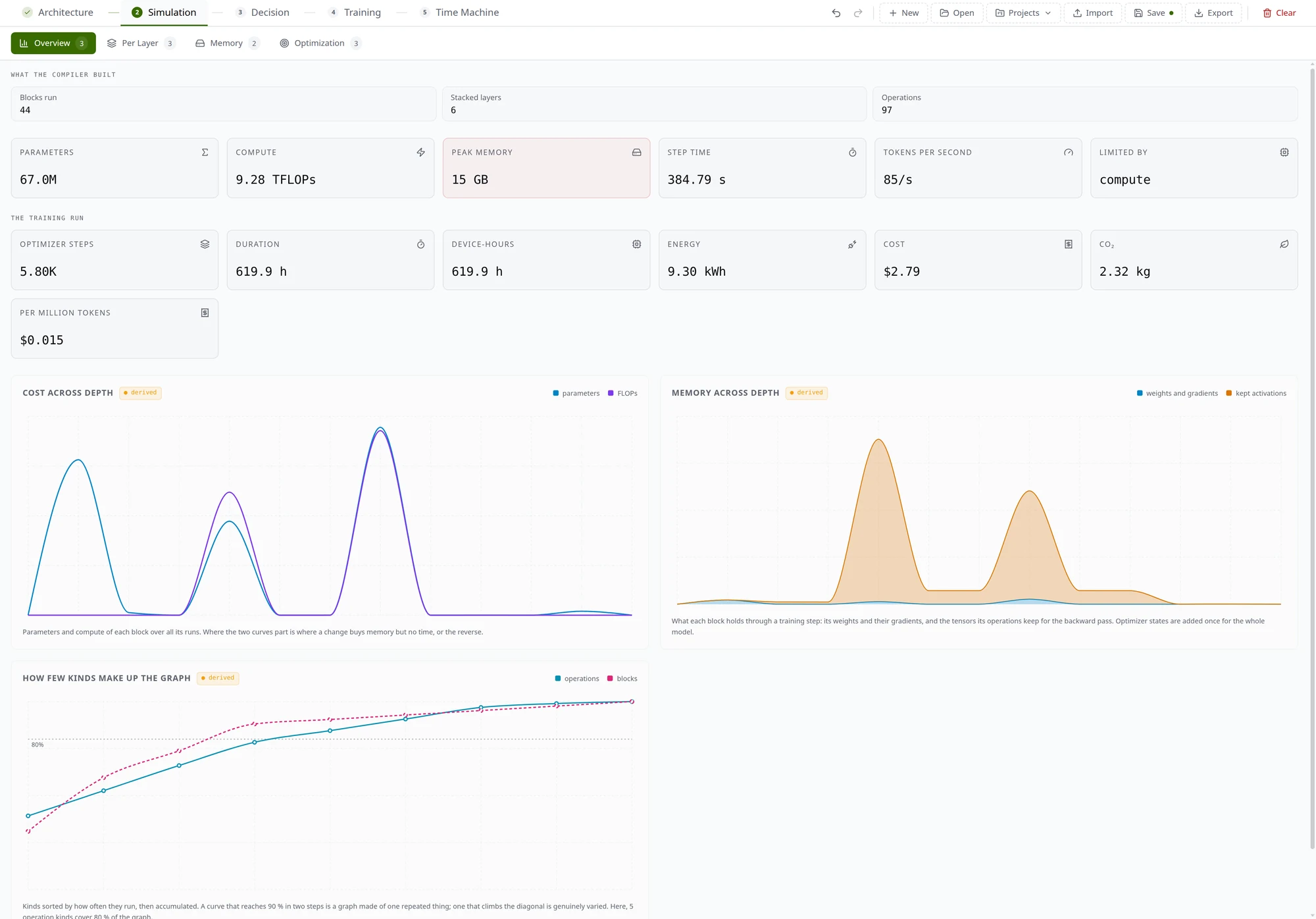Click the receipt icon on Per Million Tokens card

tap(205, 313)
